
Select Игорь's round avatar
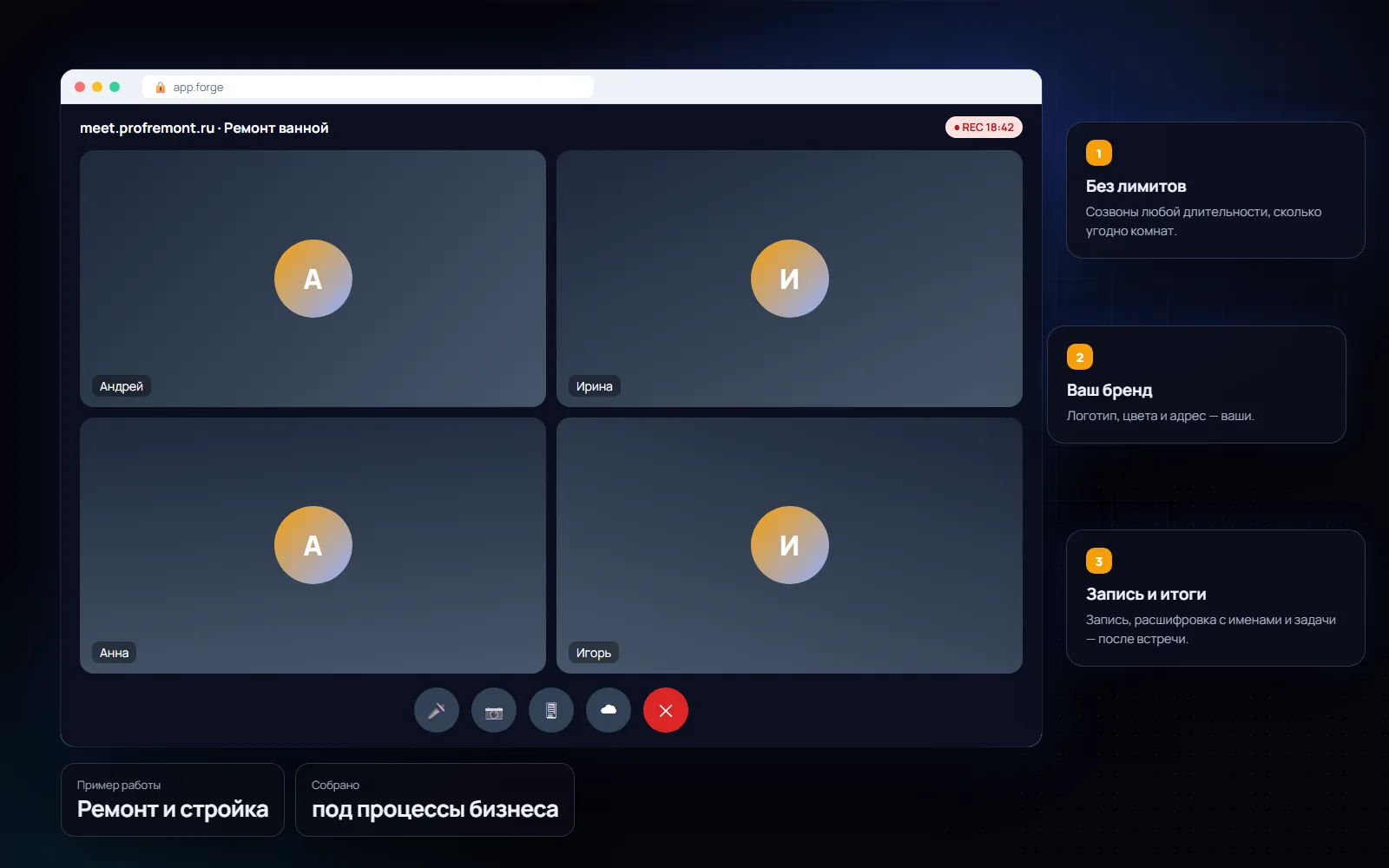(790, 545)
